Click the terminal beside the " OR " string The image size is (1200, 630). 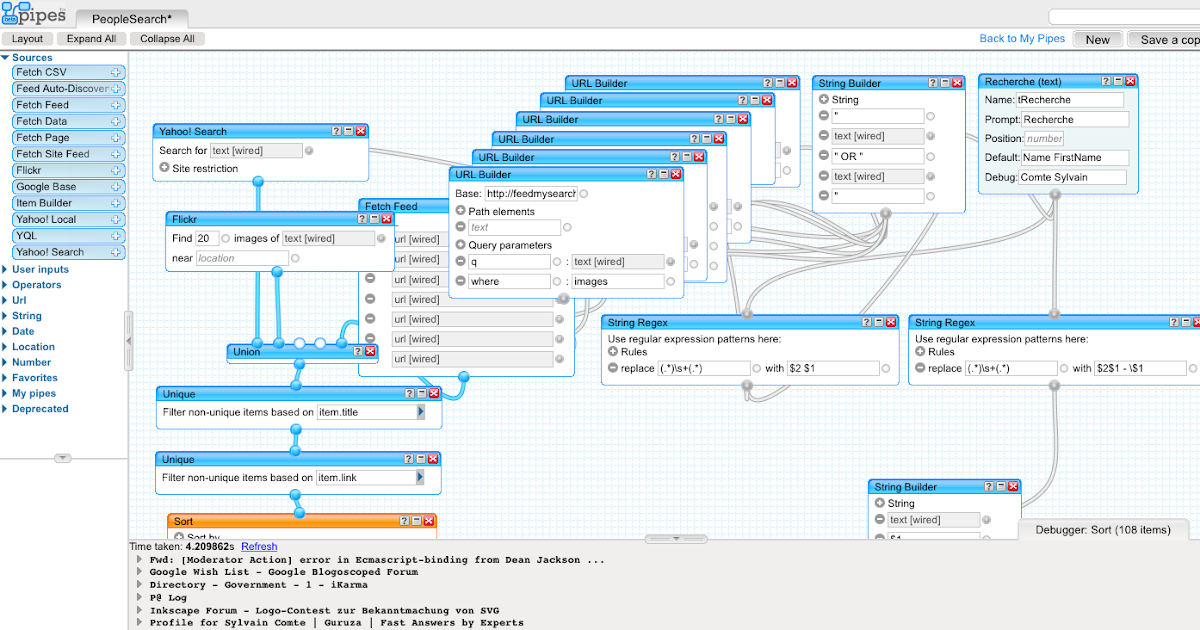click(x=931, y=156)
